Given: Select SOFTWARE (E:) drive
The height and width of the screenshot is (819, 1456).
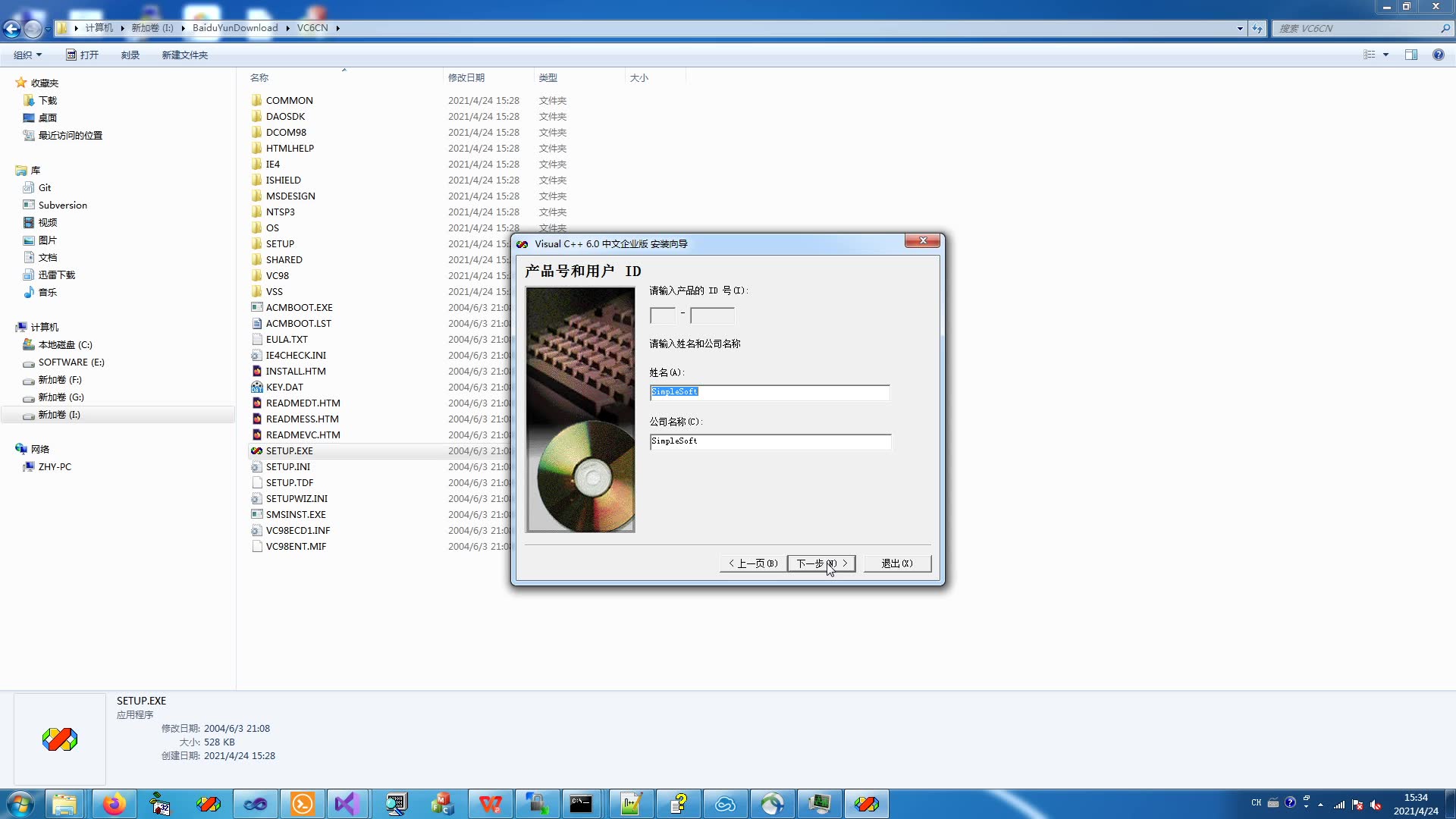Looking at the screenshot, I should (71, 362).
